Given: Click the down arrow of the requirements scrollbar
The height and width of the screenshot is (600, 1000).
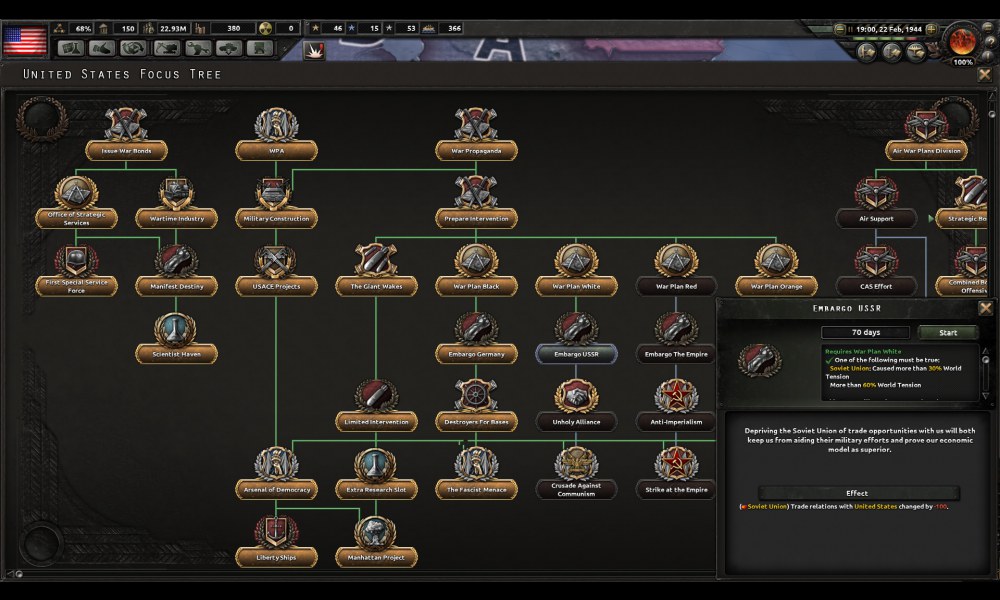Looking at the screenshot, I should [x=985, y=396].
